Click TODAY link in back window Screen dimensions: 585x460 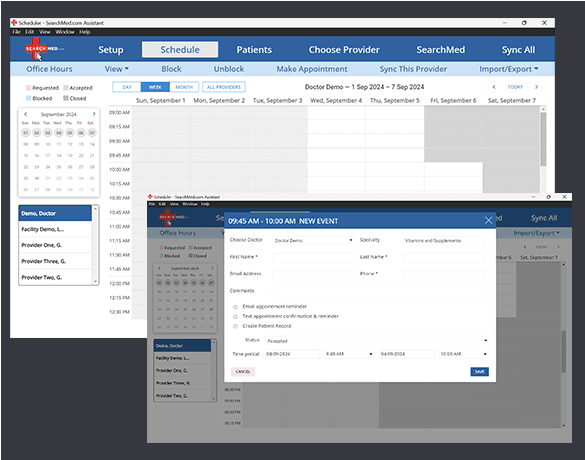point(515,87)
